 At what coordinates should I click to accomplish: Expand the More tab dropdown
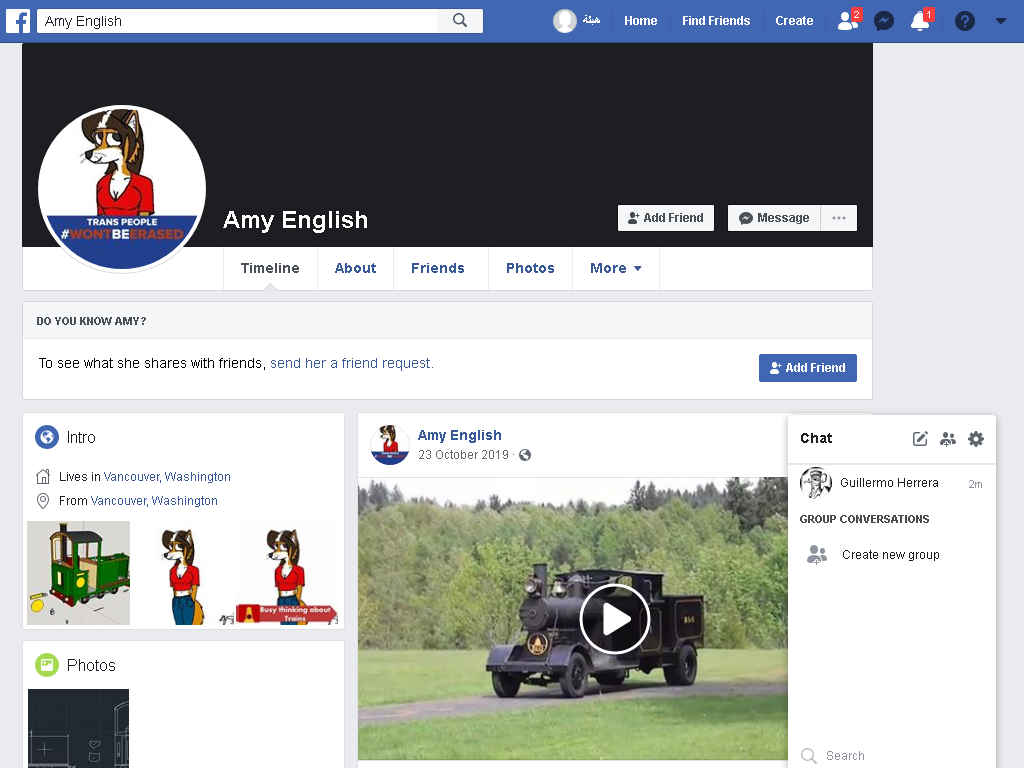[x=616, y=268]
